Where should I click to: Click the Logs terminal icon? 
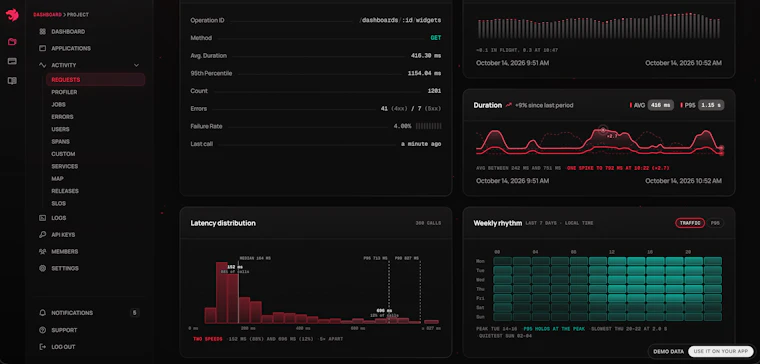coord(43,218)
